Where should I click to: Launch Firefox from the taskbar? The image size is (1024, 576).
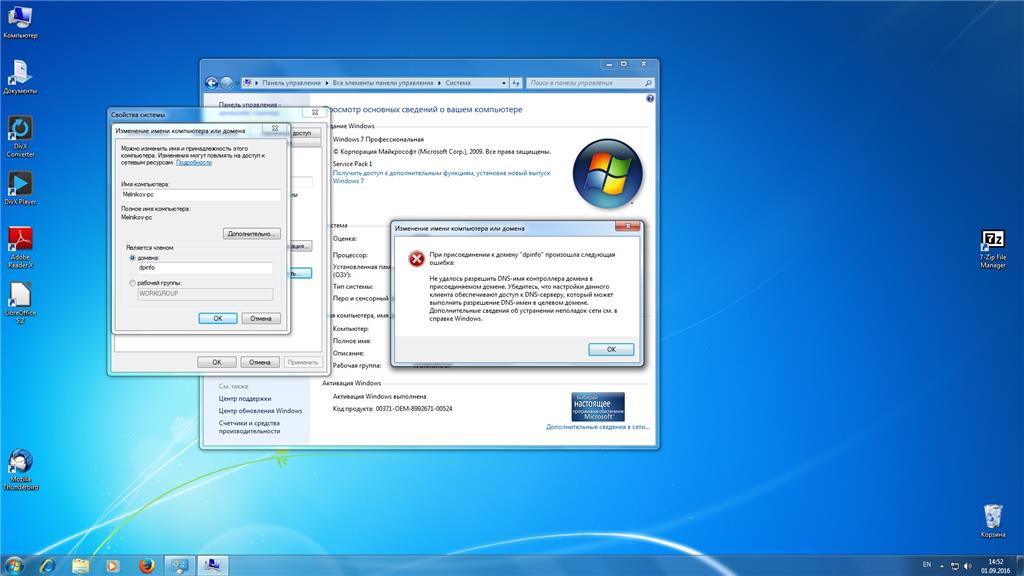click(x=146, y=566)
